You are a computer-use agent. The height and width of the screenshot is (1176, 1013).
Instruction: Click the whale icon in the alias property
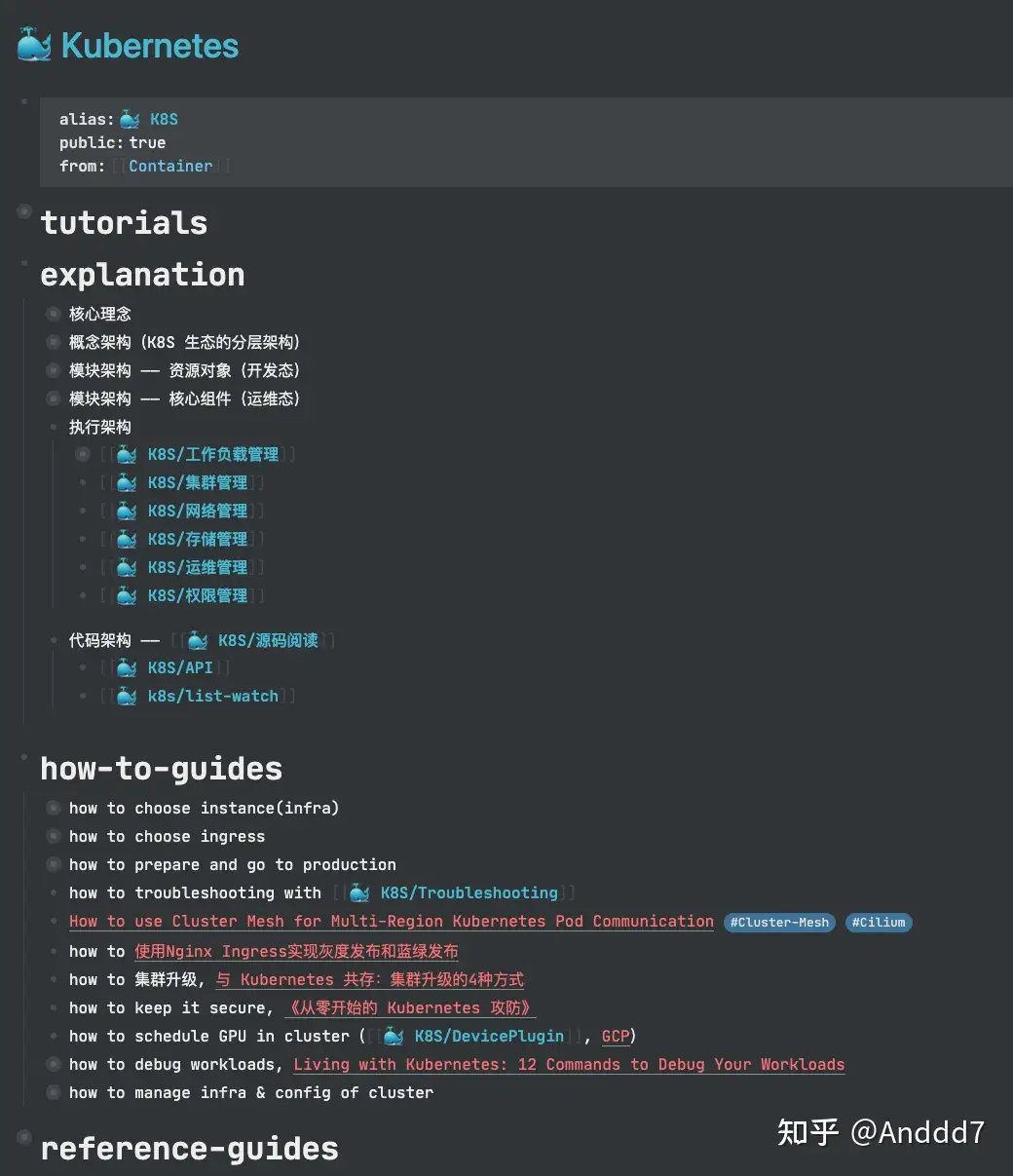[130, 120]
